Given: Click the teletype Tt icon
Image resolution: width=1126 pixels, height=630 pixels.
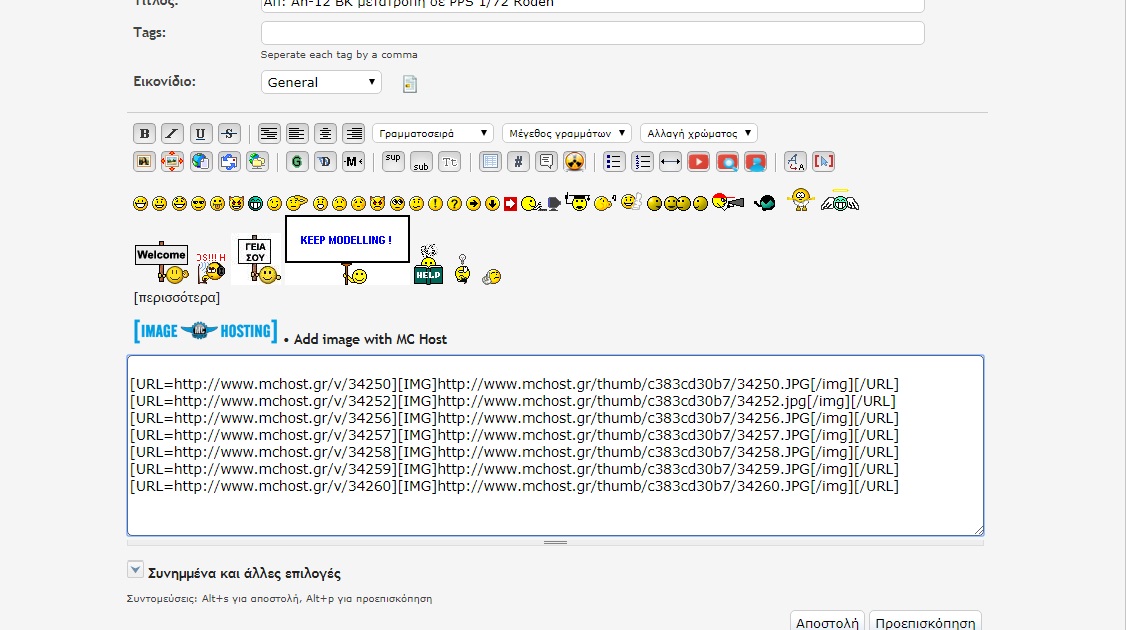Looking at the screenshot, I should (x=450, y=162).
